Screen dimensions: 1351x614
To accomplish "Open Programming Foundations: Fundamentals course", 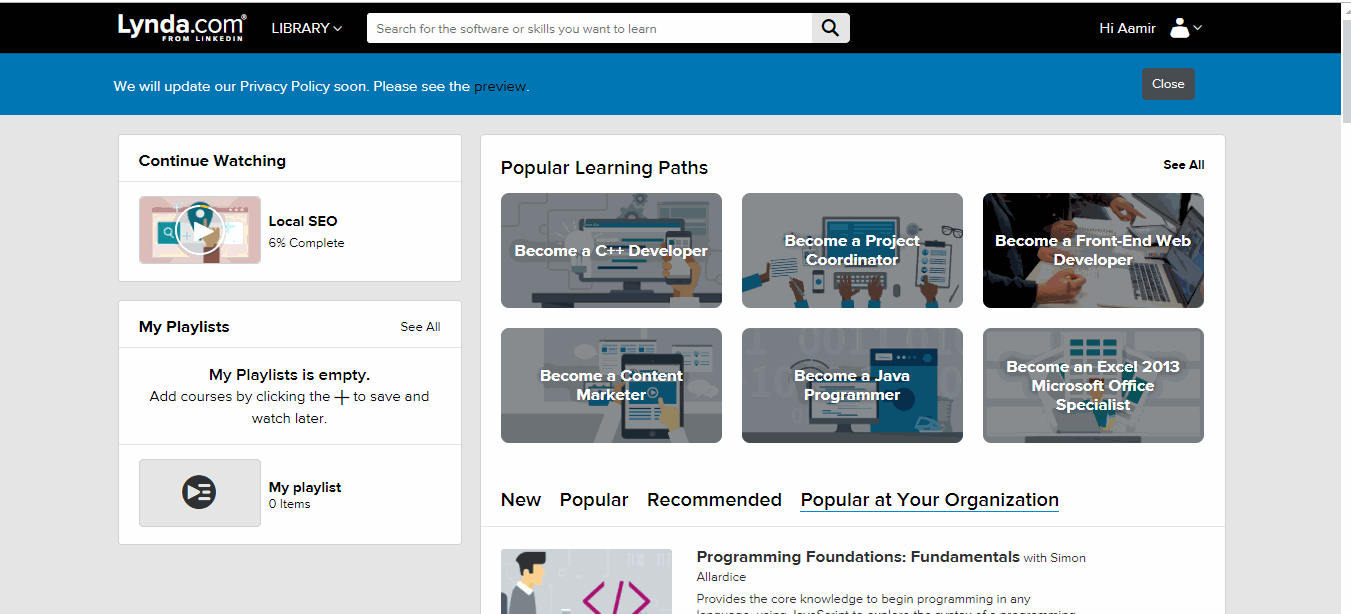I will 857,557.
